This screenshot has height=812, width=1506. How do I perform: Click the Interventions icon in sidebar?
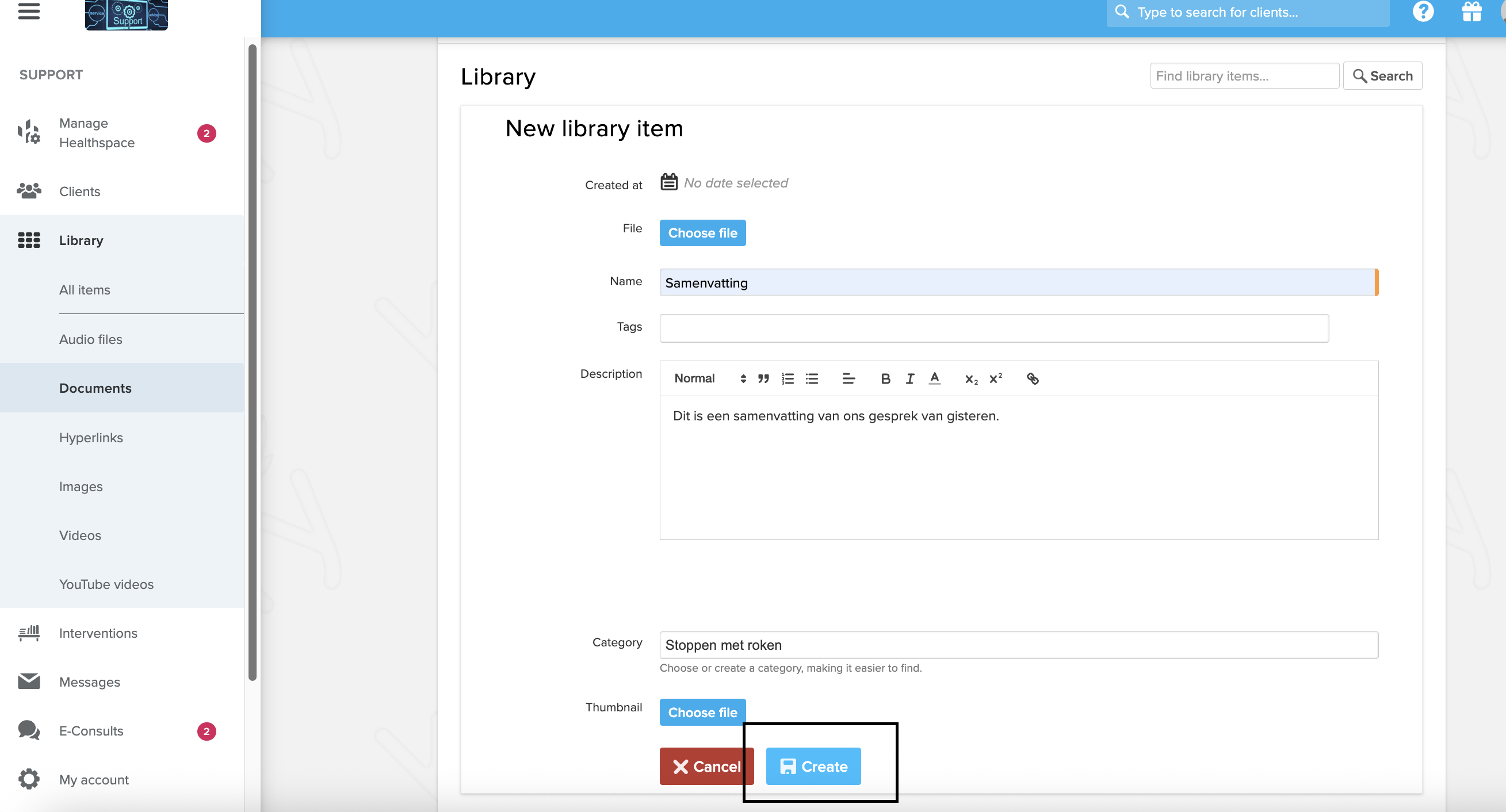[29, 633]
